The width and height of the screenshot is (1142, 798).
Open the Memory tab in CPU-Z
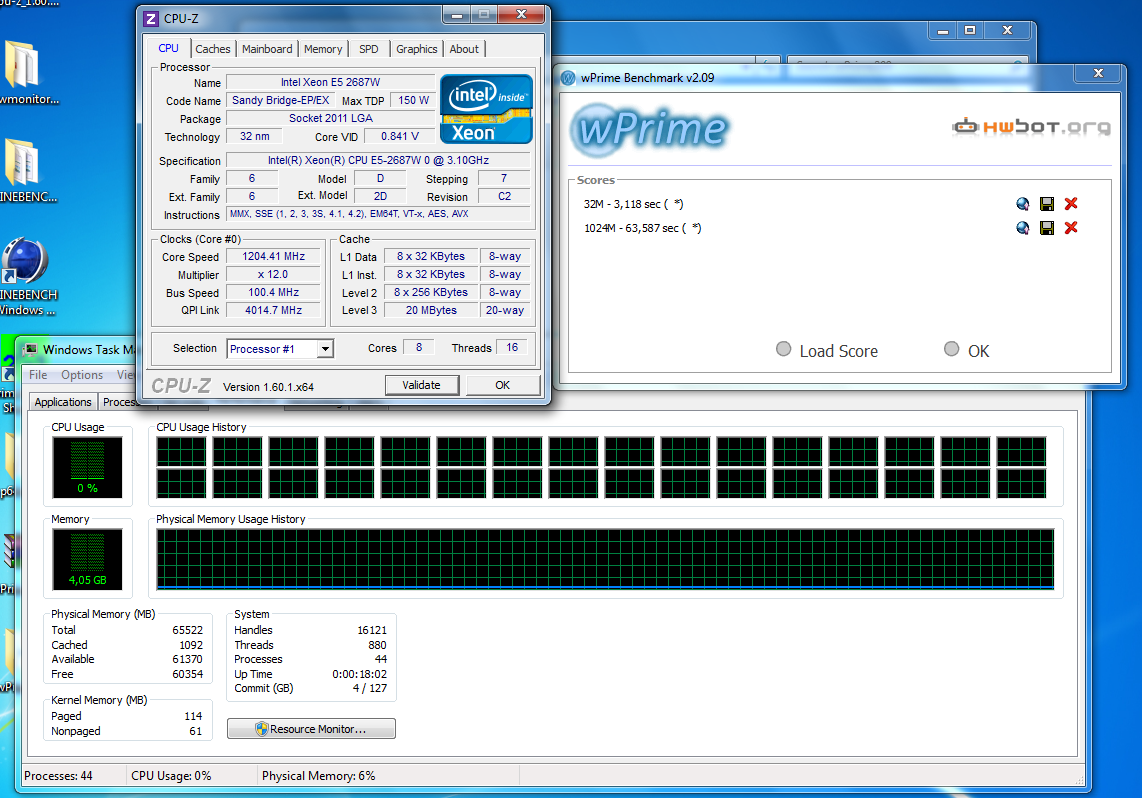[x=323, y=49]
